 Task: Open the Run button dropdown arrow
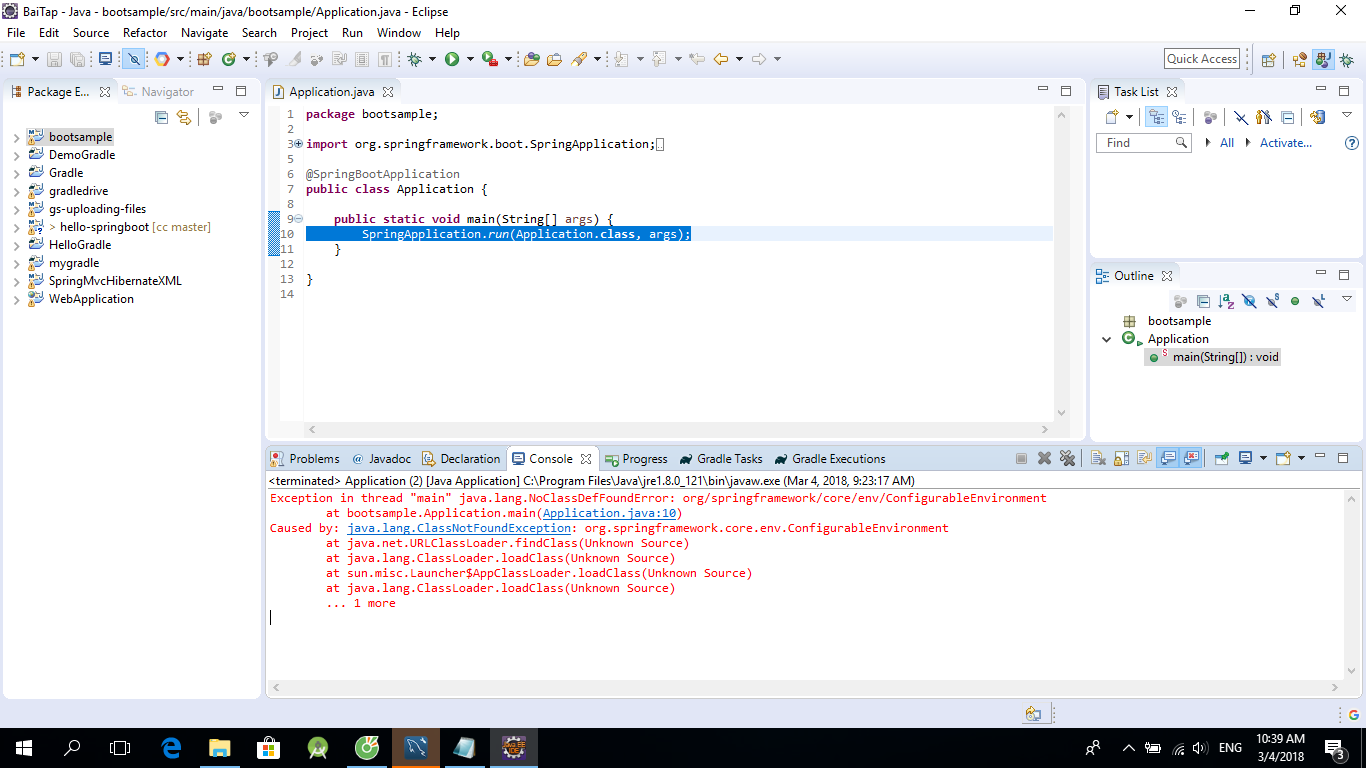click(x=470, y=60)
